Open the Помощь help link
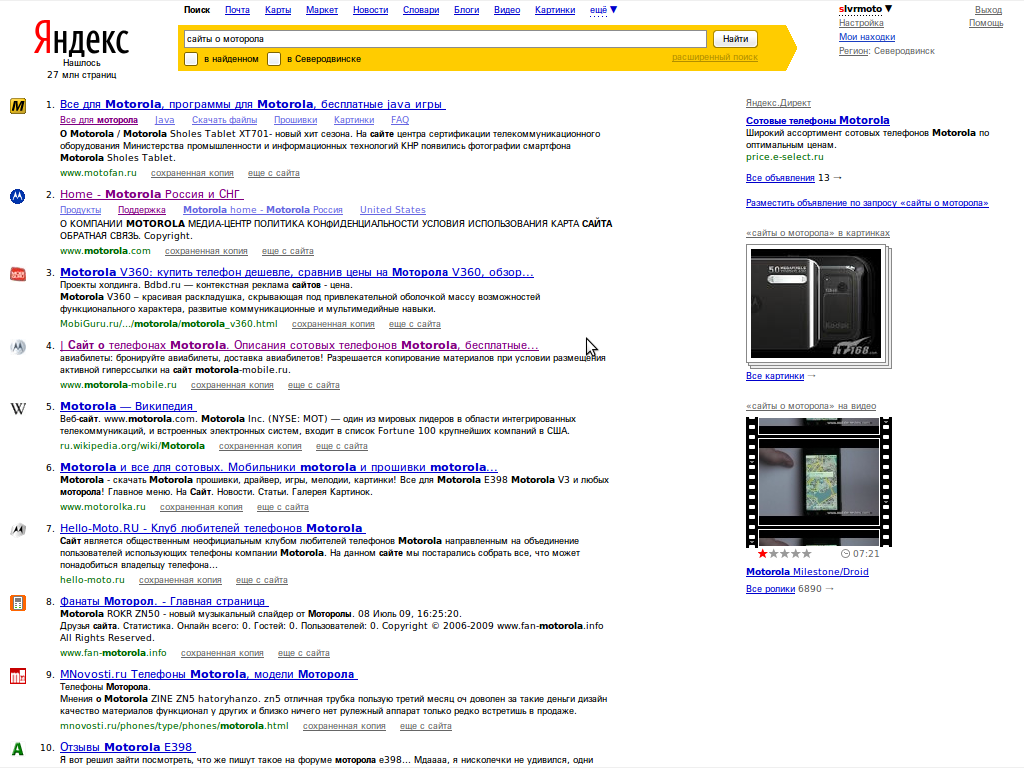Screen dimensions: 1024x768 (x=986, y=23)
